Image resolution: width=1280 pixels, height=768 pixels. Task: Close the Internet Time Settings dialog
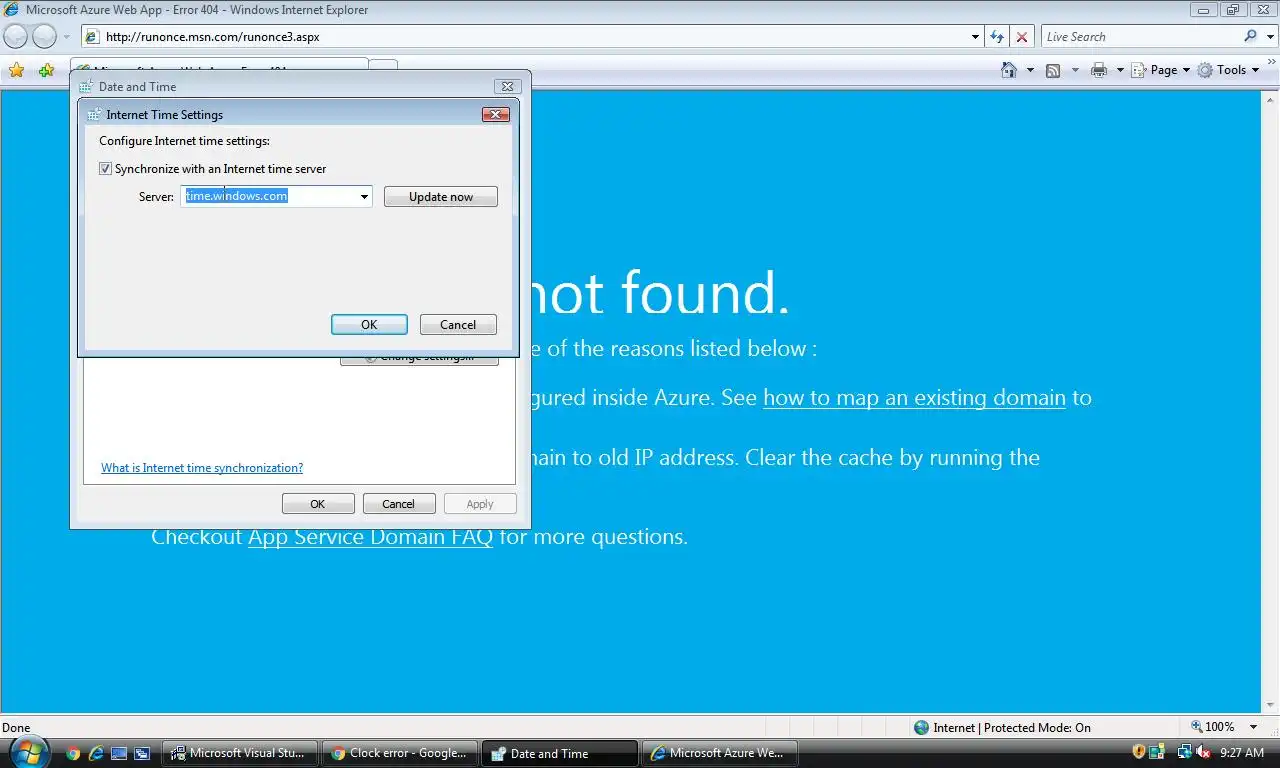point(496,114)
